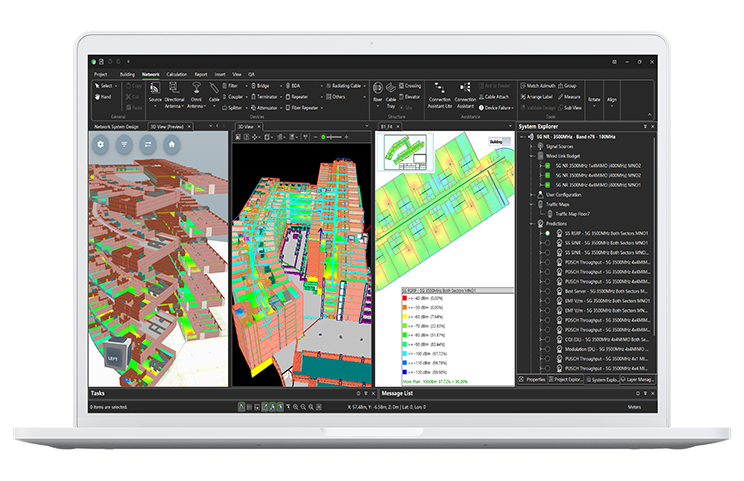
Task: Enable Modulation (DL) prediction radio
Action: pyautogui.click(x=548, y=349)
